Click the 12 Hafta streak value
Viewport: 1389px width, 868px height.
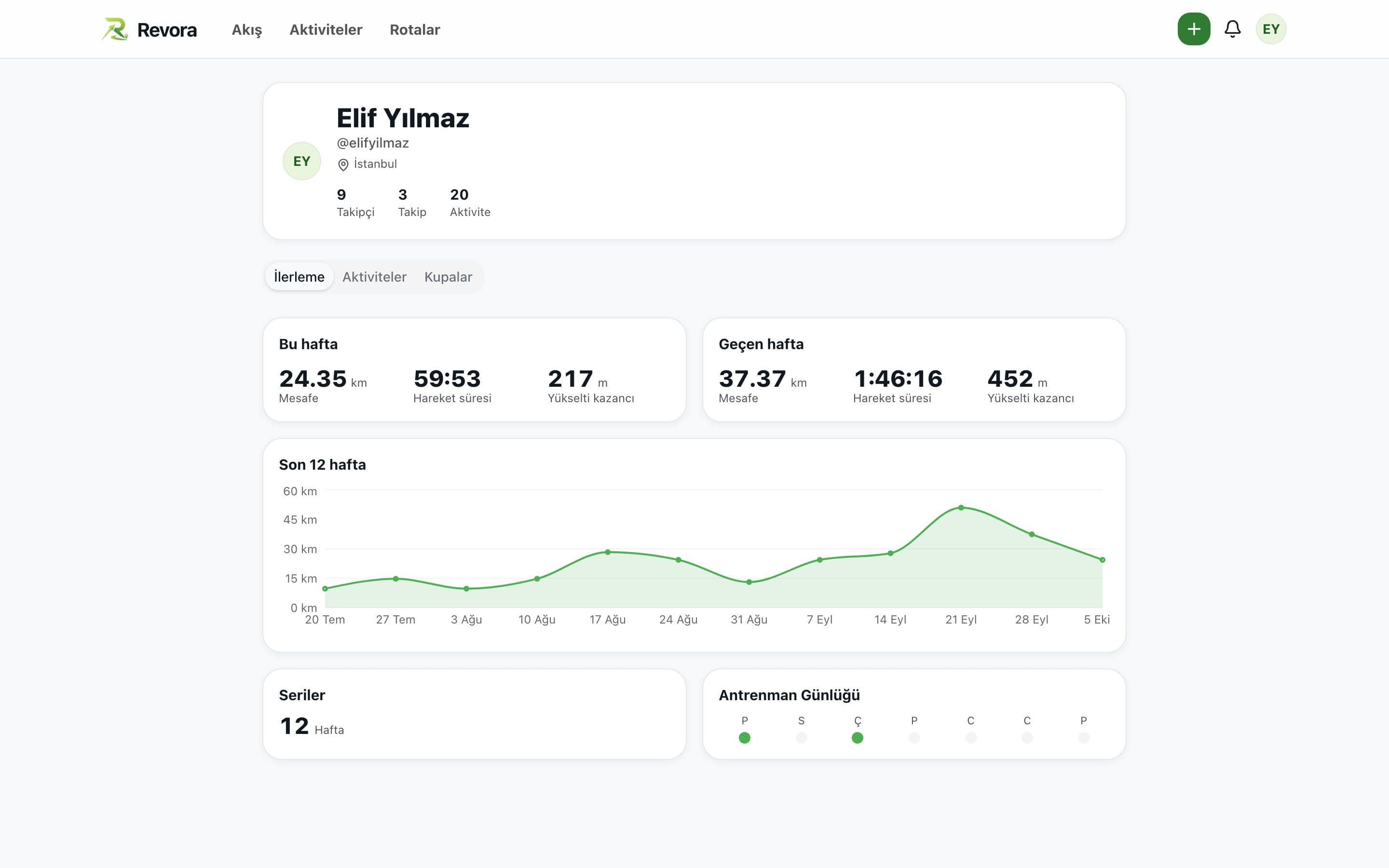312,726
